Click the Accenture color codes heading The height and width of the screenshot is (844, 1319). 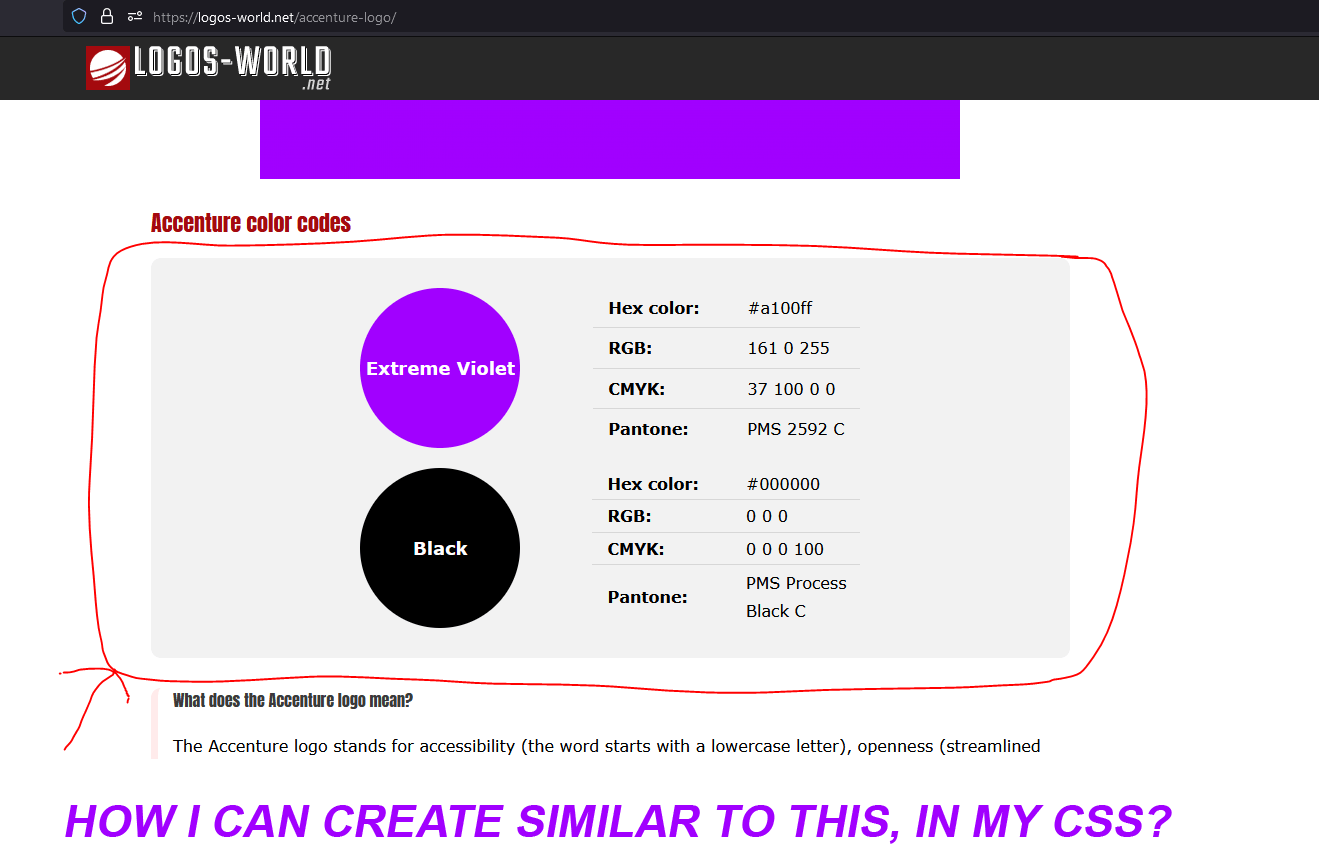251,223
